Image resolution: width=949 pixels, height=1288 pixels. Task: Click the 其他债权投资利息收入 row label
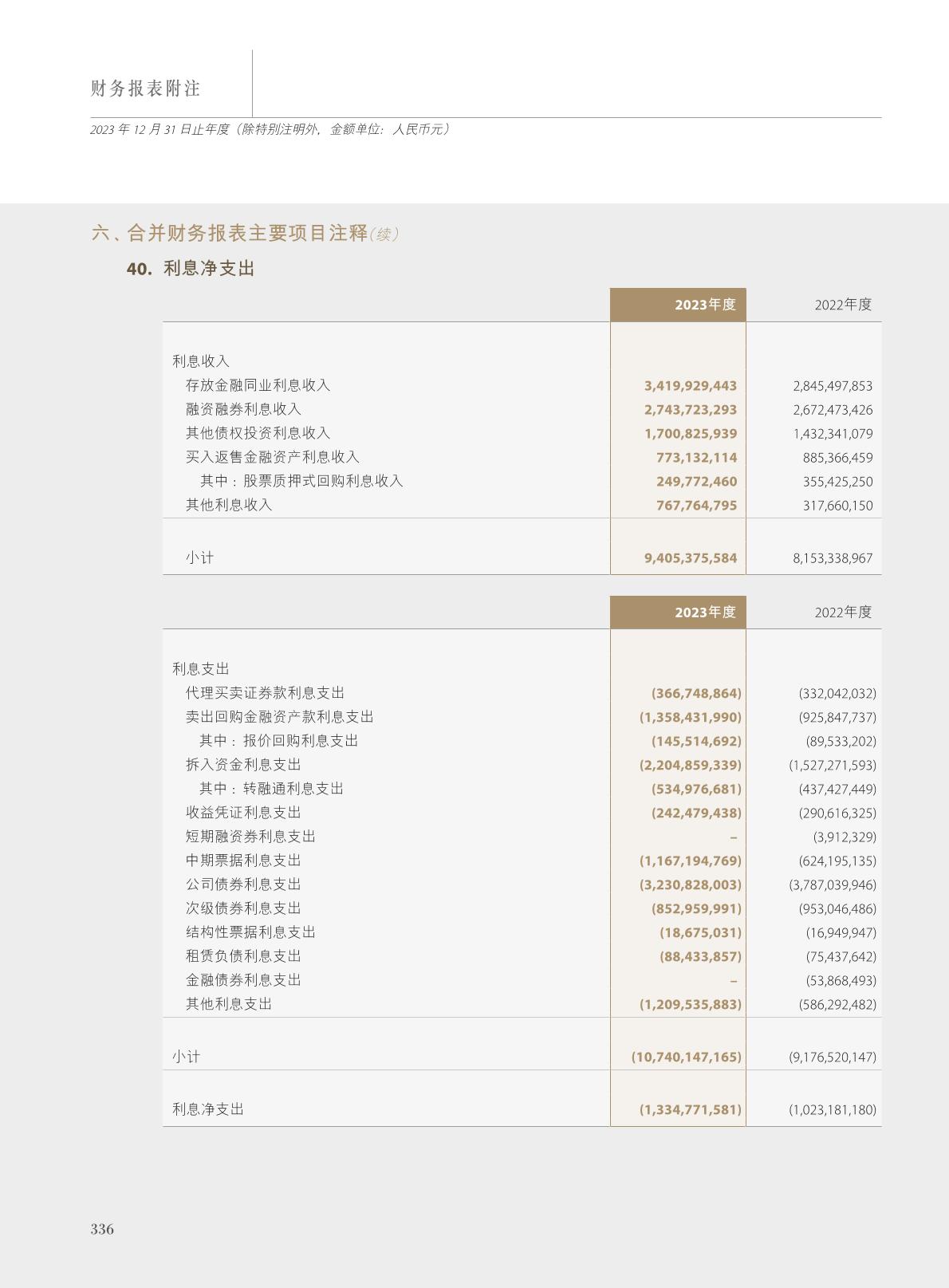tap(258, 433)
